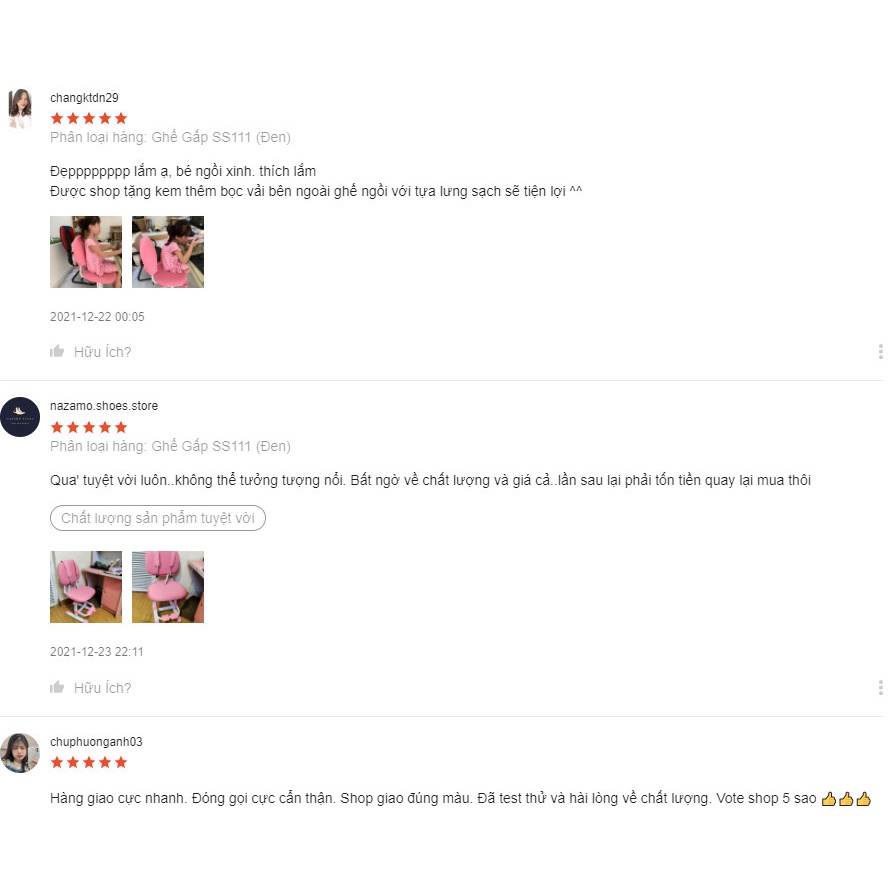Image resolution: width=893 pixels, height=893 pixels.
Task: Open first pink chair photo in nazamo review
Action: click(x=86, y=587)
